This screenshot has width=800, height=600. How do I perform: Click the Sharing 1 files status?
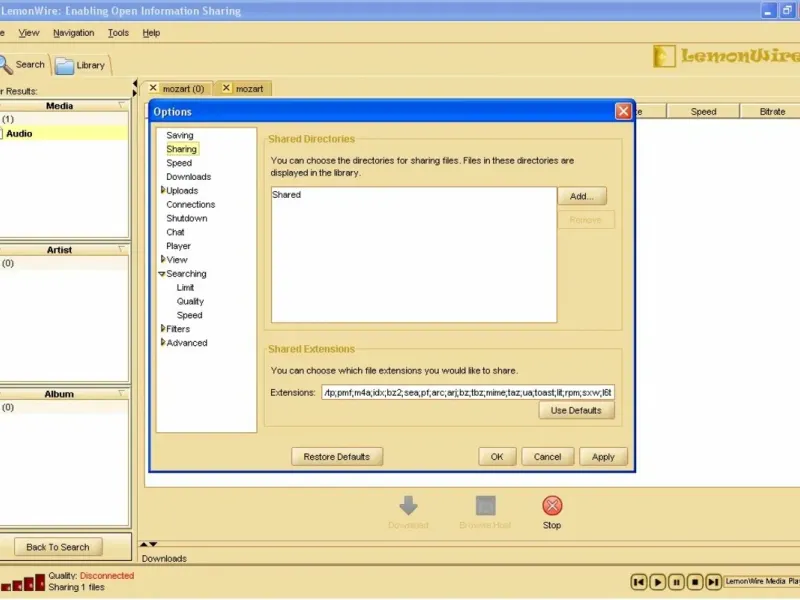tap(77, 587)
